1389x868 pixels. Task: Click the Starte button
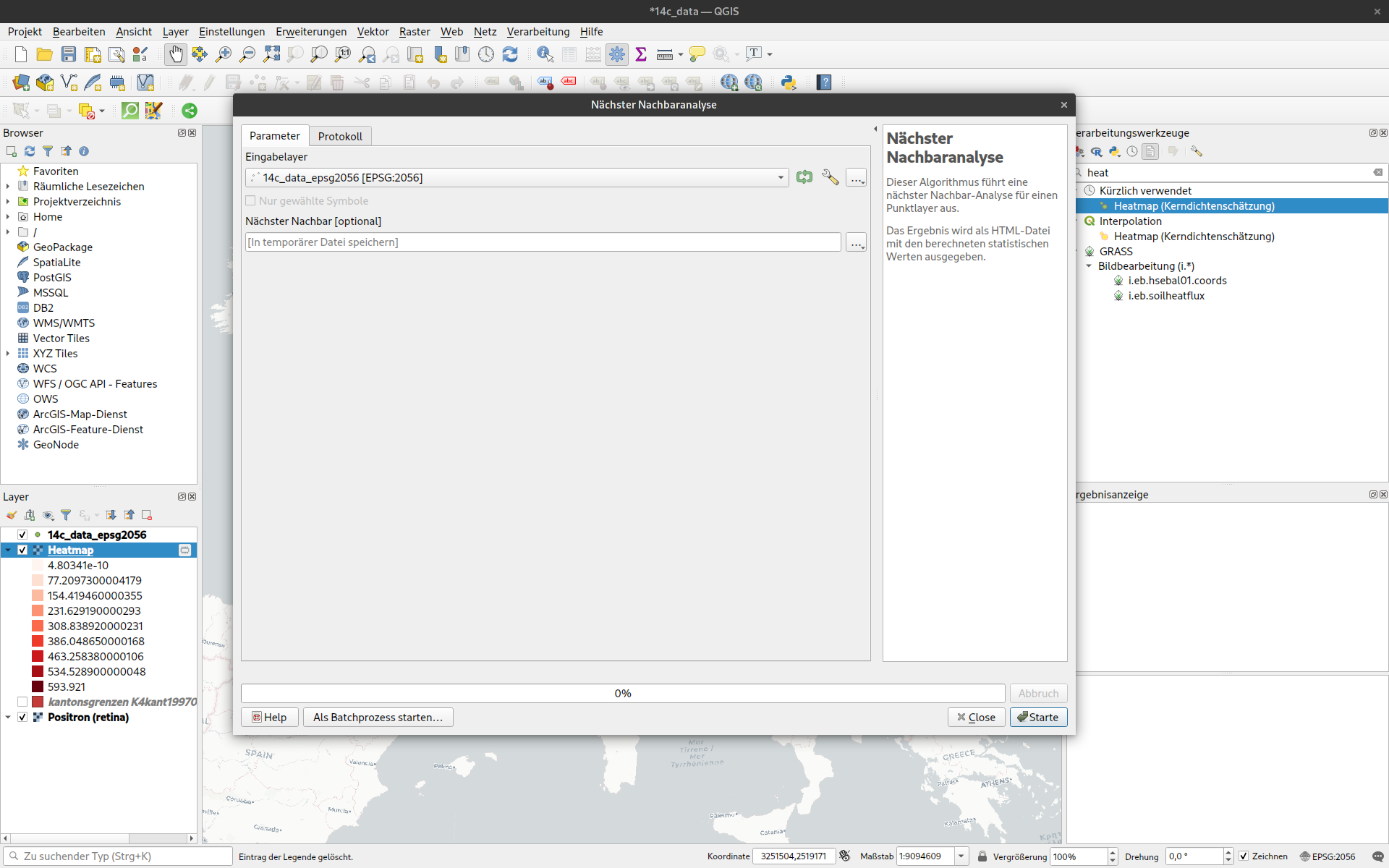1038,717
